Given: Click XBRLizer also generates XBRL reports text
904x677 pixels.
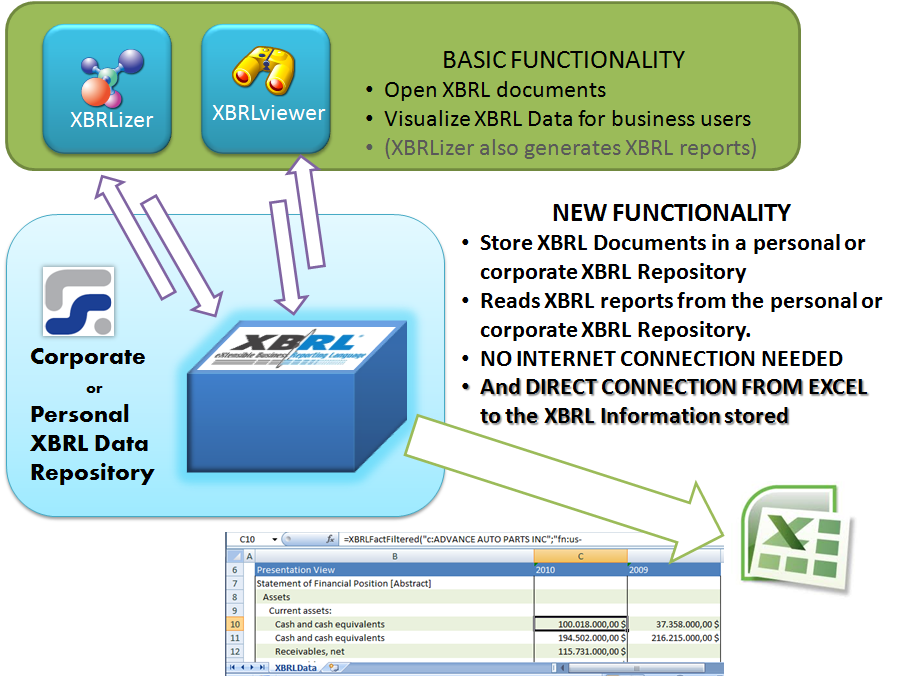Looking at the screenshot, I should click(x=570, y=148).
